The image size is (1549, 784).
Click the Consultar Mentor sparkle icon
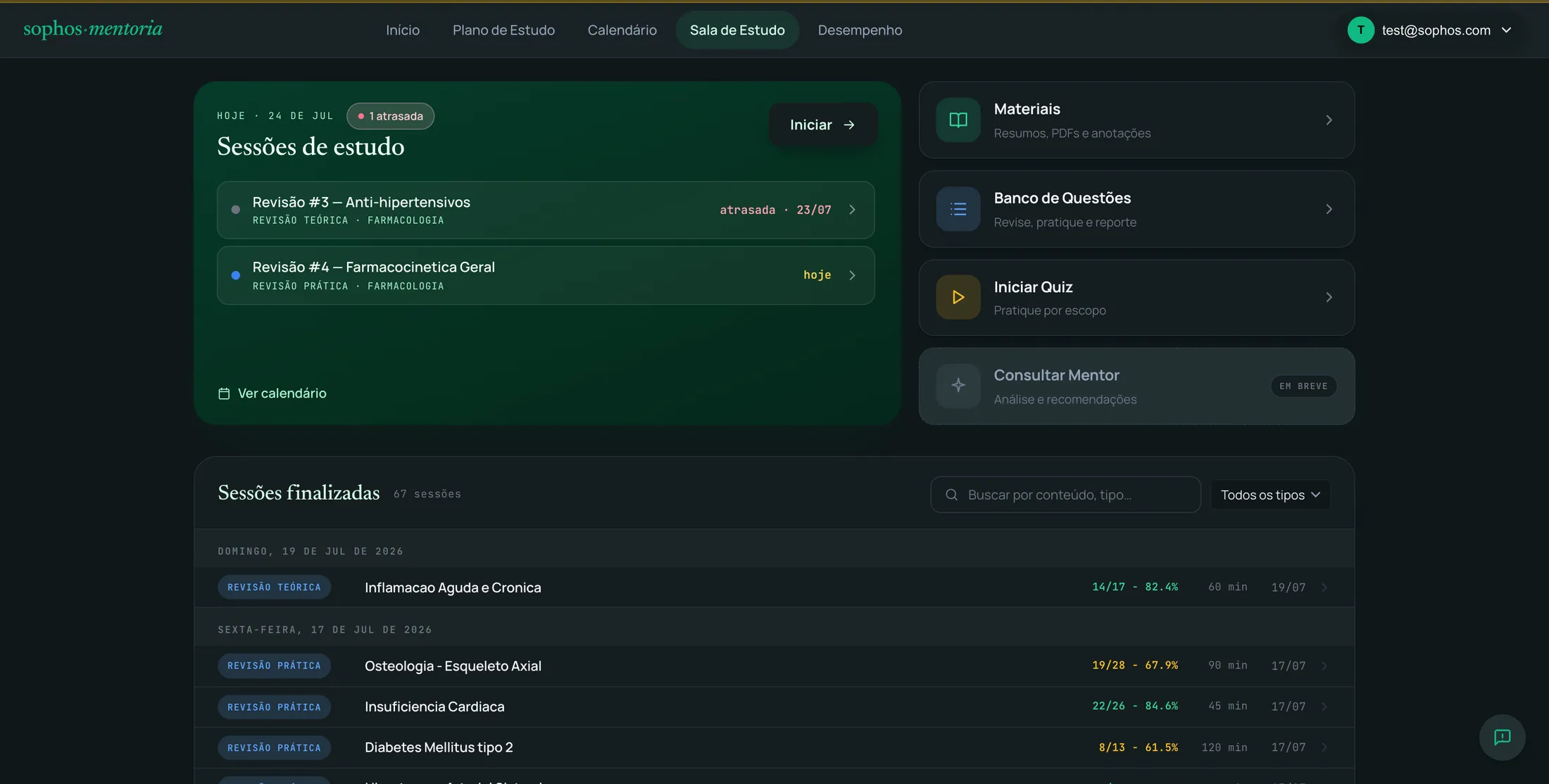(958, 386)
